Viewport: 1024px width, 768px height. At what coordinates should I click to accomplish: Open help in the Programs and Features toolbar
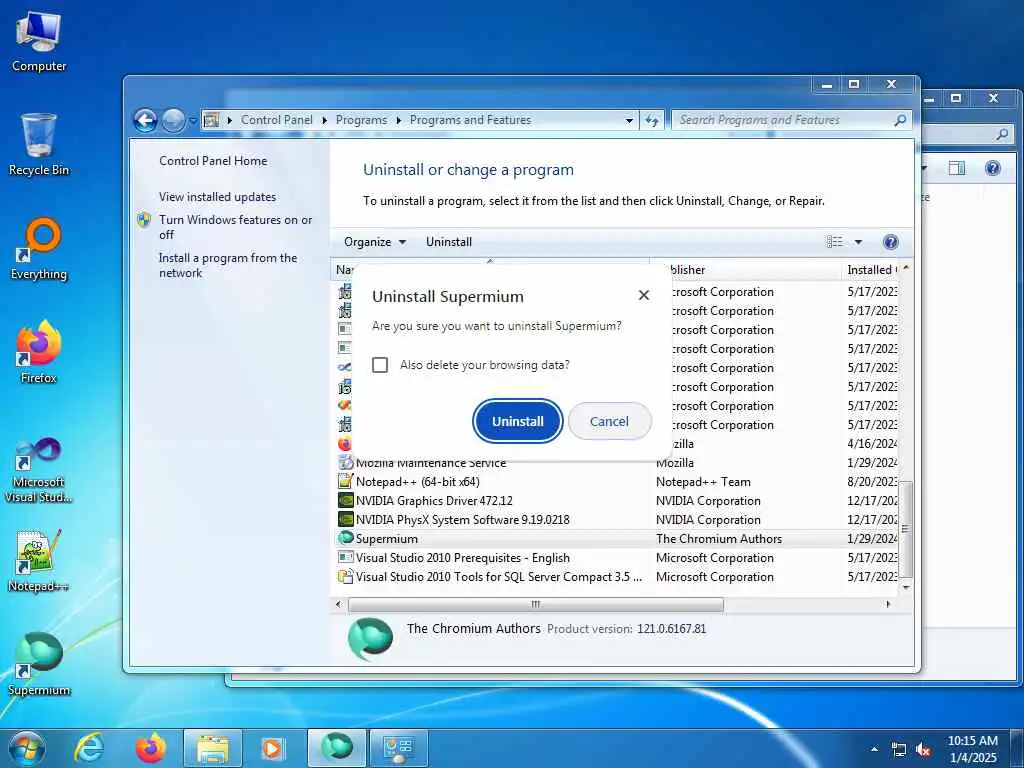click(x=890, y=242)
